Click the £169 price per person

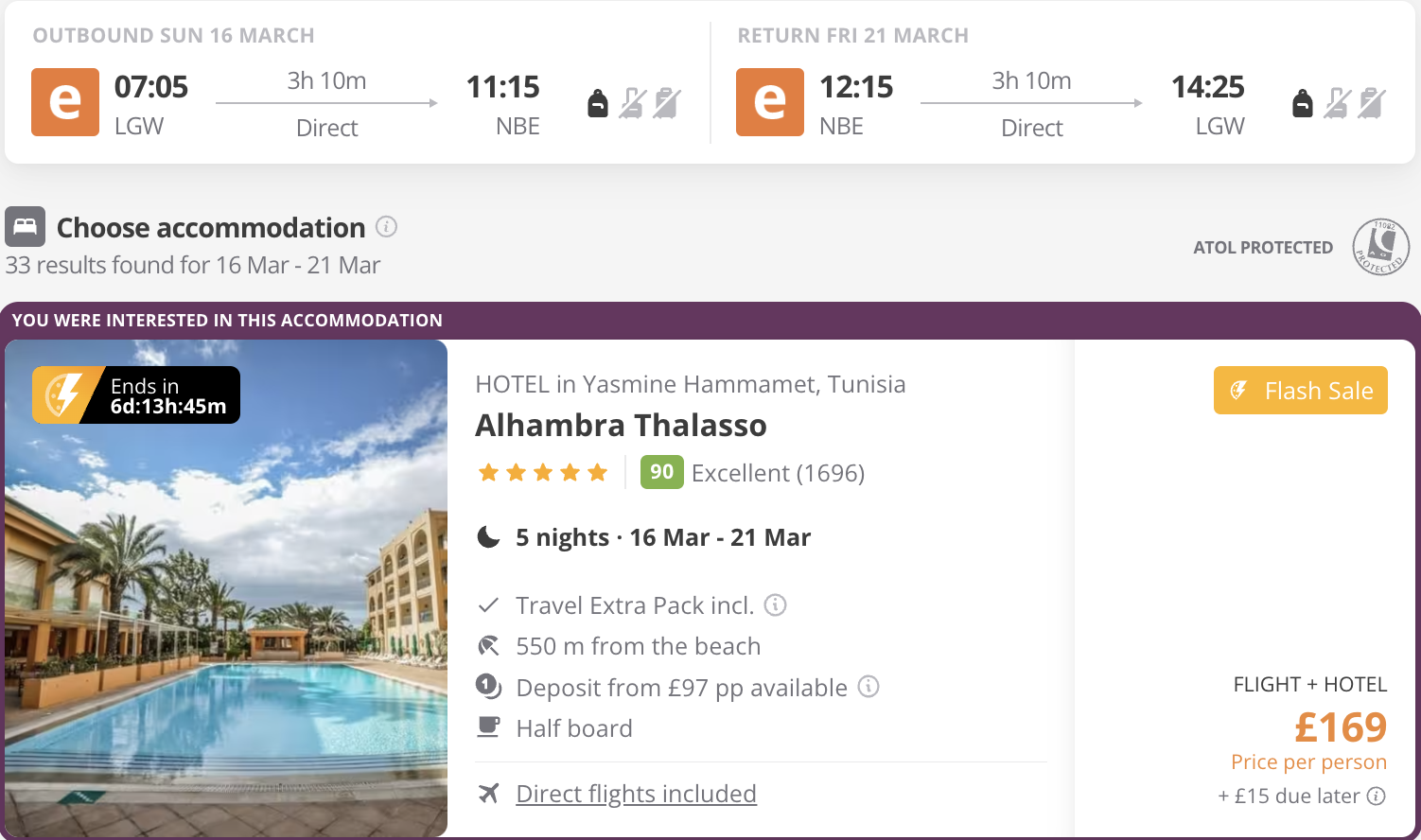1341,727
